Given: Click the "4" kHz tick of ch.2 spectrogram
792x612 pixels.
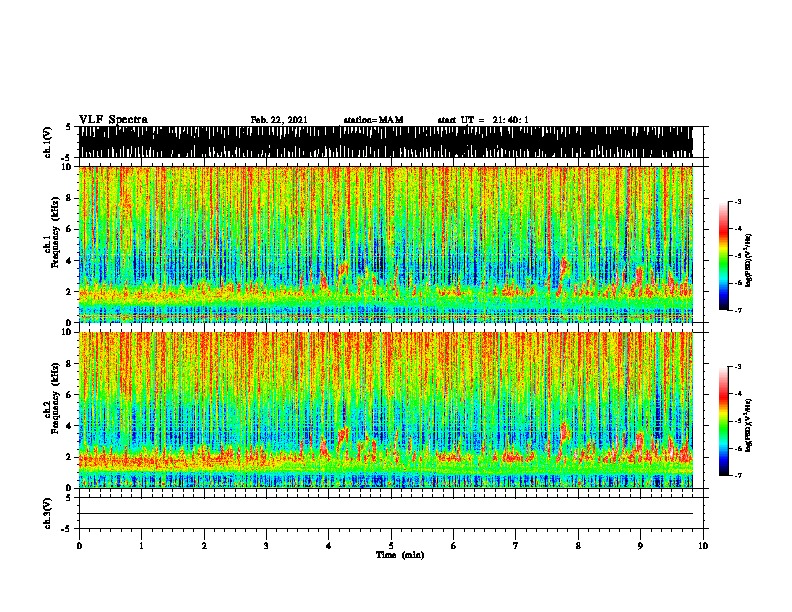Looking at the screenshot, I should click(x=70, y=426).
